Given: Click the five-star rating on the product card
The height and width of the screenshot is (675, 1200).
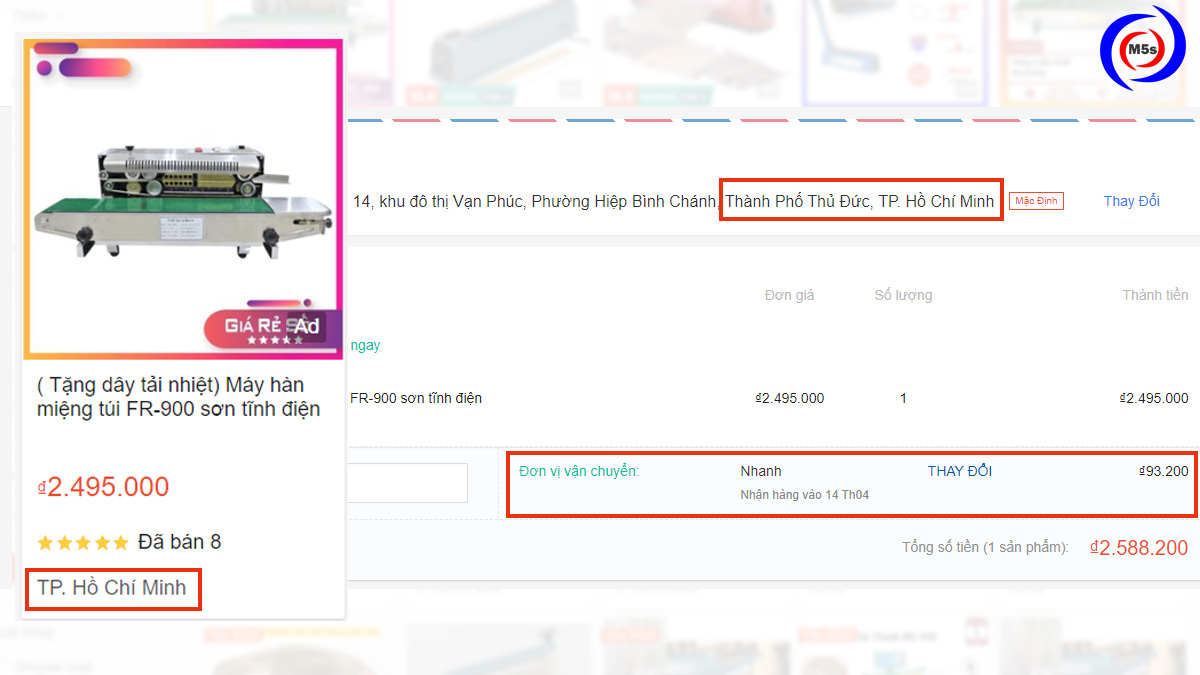Looking at the screenshot, I should pos(83,543).
